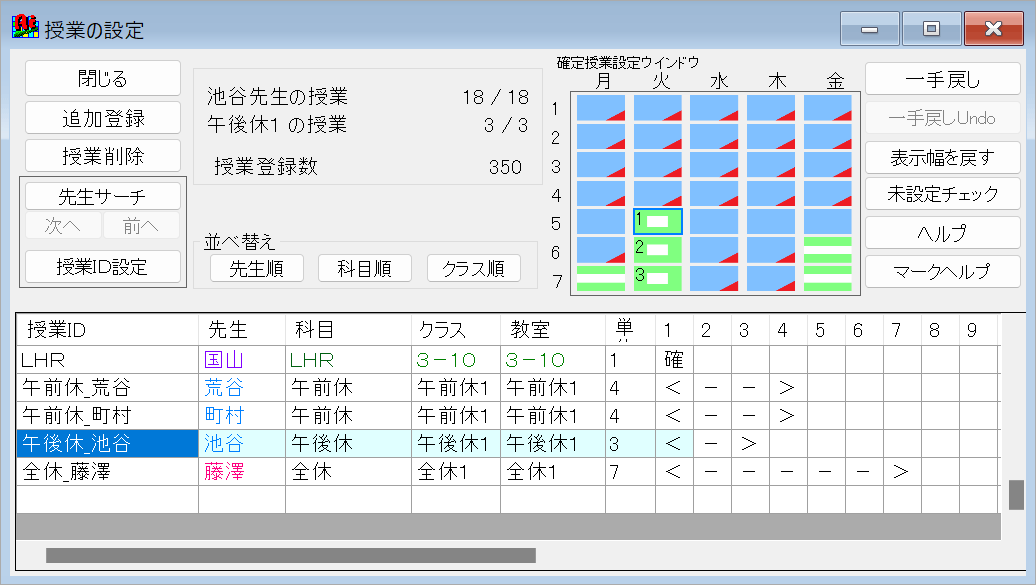Click the green Monday period 7 timetable slot
Screen dimensions: 1036x585
click(600, 278)
